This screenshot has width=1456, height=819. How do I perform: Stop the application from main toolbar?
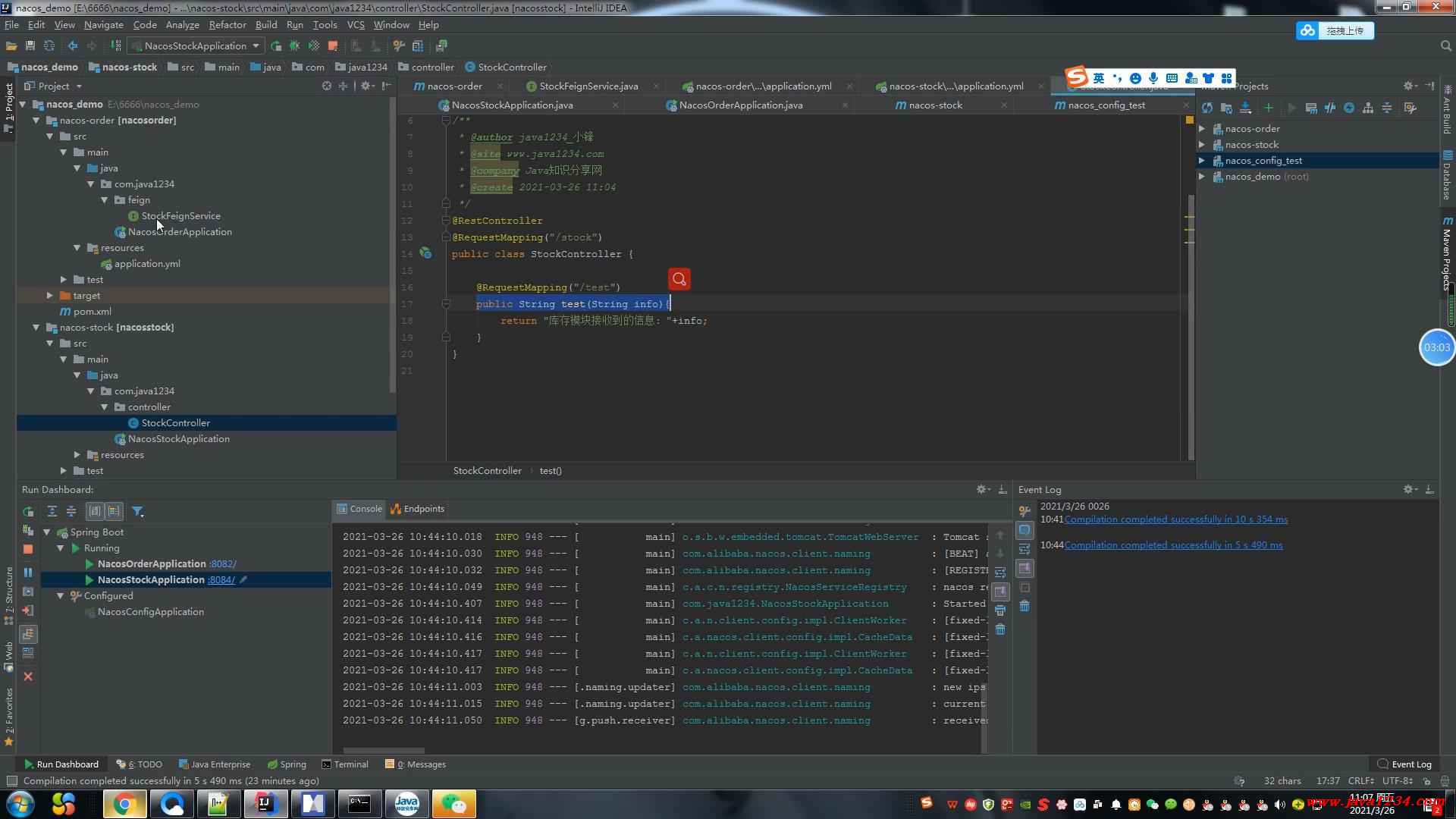333,46
